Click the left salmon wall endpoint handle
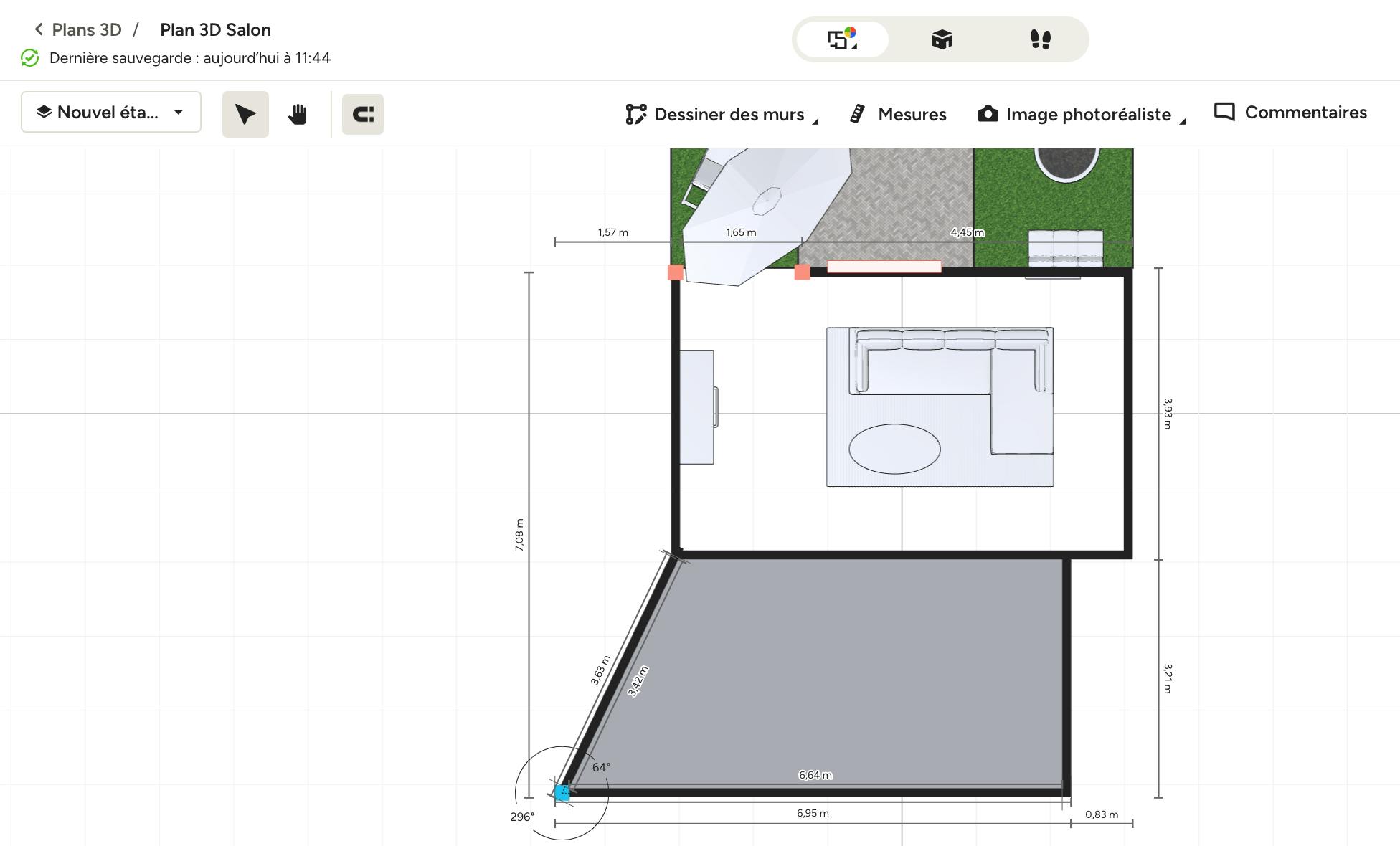 [x=676, y=272]
